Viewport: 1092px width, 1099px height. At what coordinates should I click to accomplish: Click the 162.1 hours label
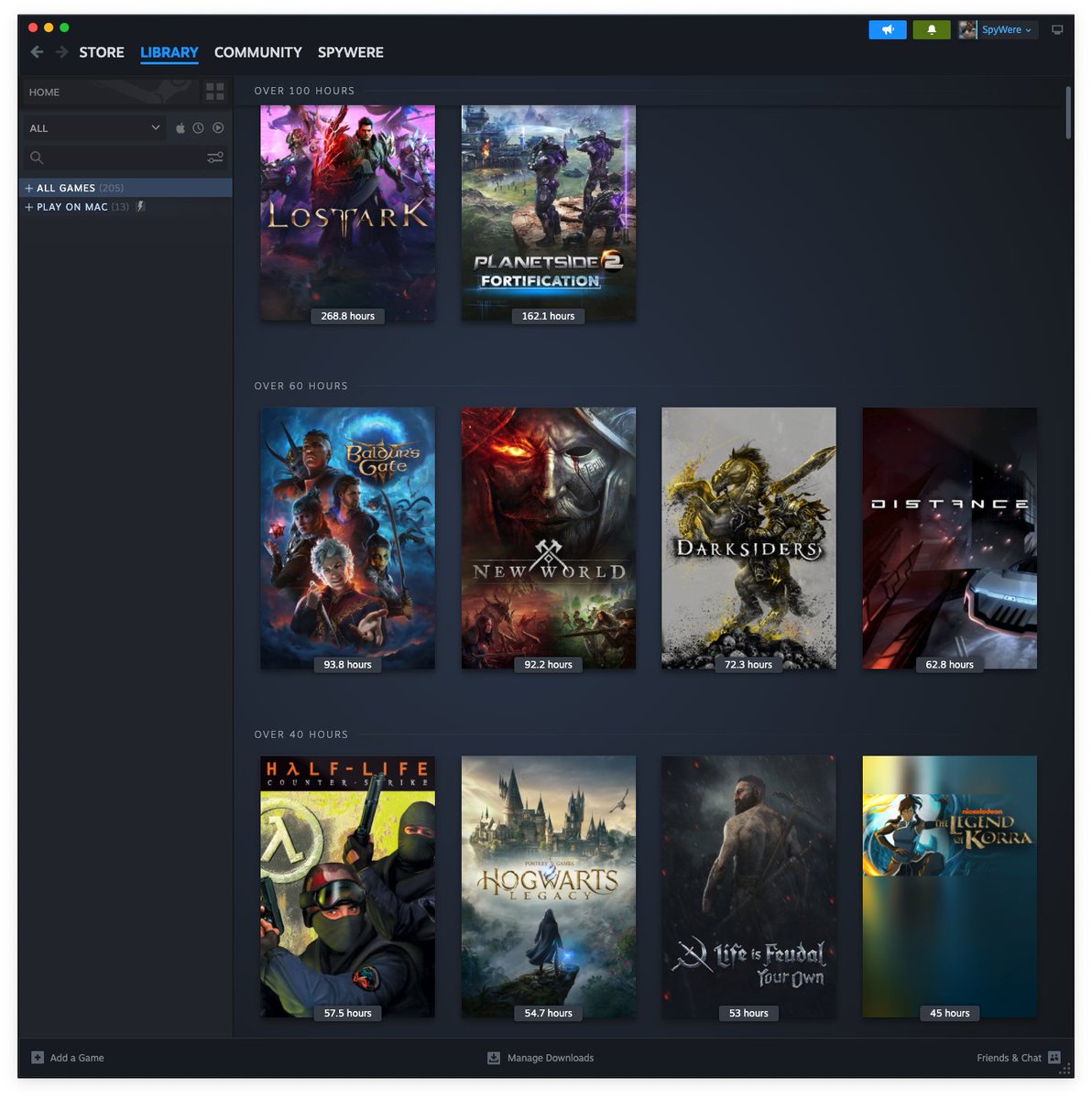coord(549,316)
